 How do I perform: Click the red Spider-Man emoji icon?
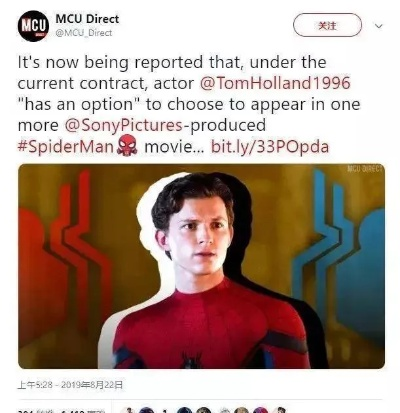point(127,145)
